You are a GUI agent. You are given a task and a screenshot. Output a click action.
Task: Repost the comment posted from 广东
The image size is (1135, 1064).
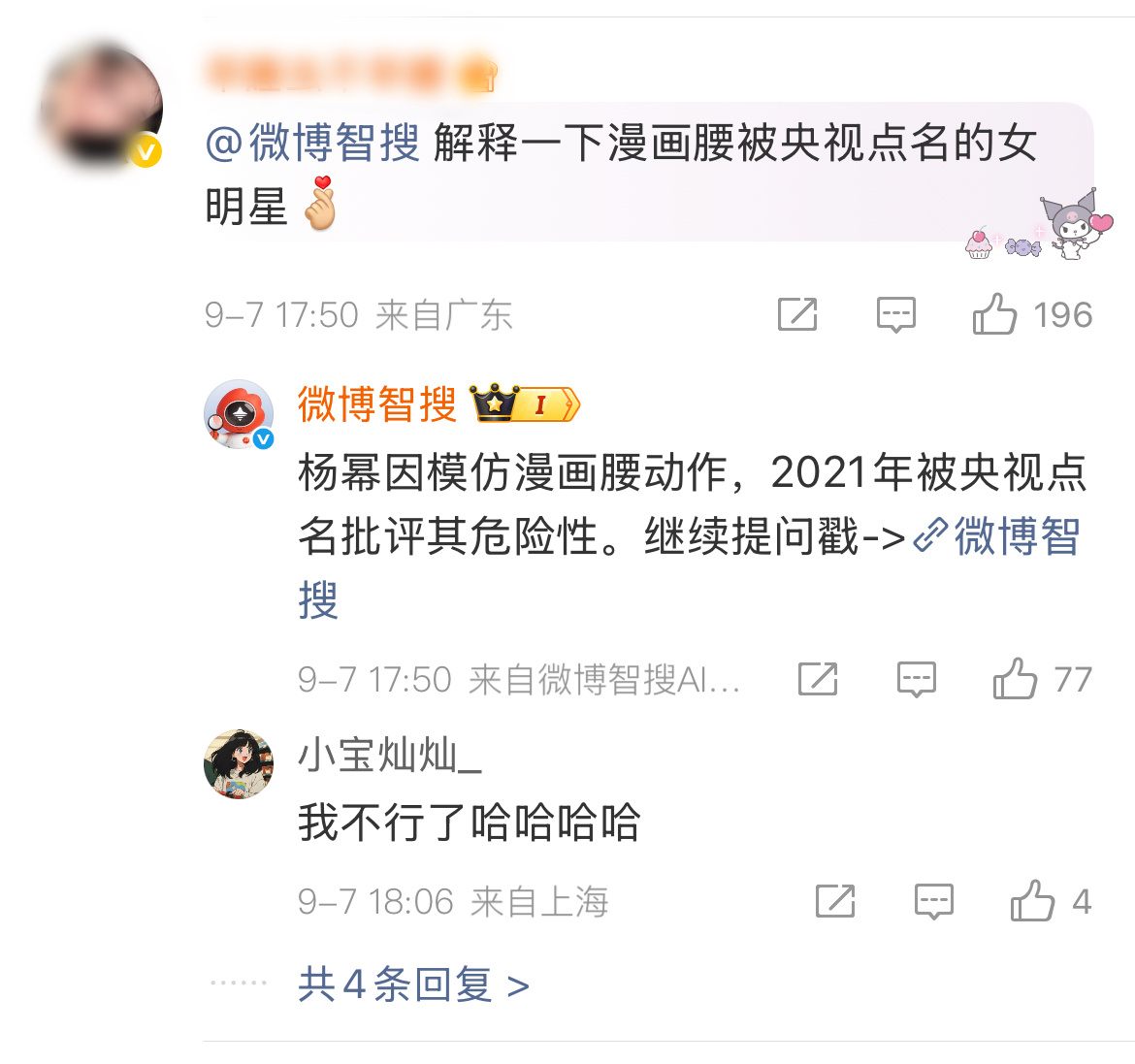pos(797,314)
